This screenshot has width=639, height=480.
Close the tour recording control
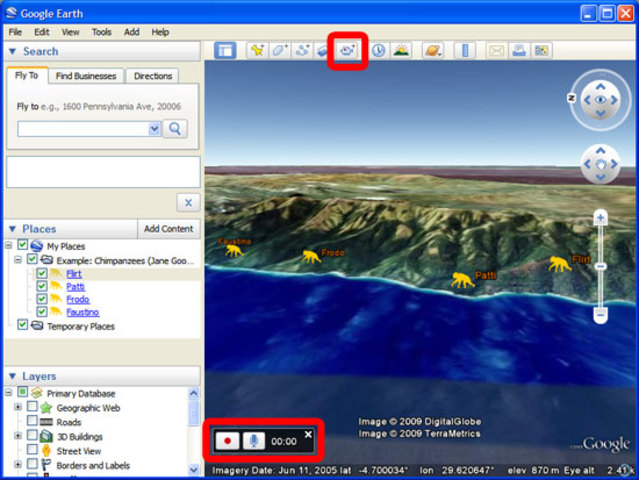[x=308, y=434]
